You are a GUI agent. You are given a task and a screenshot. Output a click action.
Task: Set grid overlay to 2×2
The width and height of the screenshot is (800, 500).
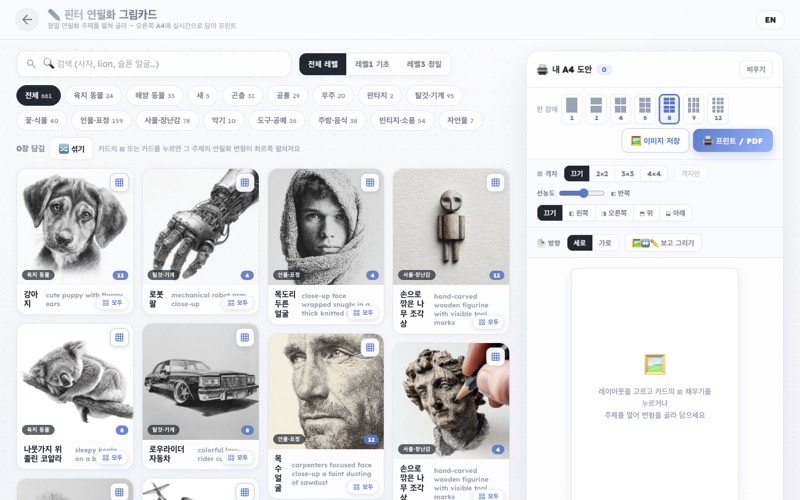[x=602, y=173]
